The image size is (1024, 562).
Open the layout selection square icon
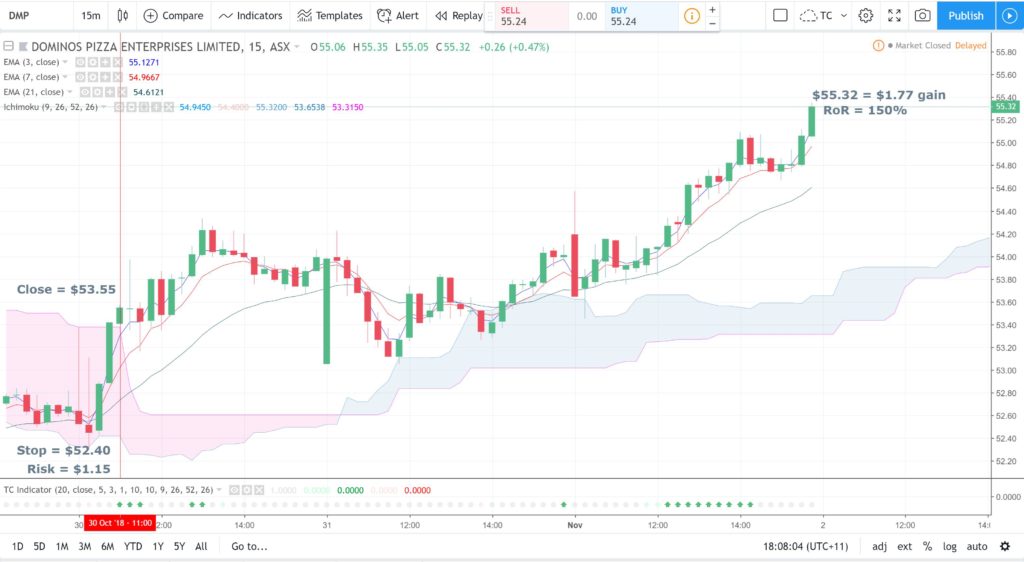coord(780,16)
